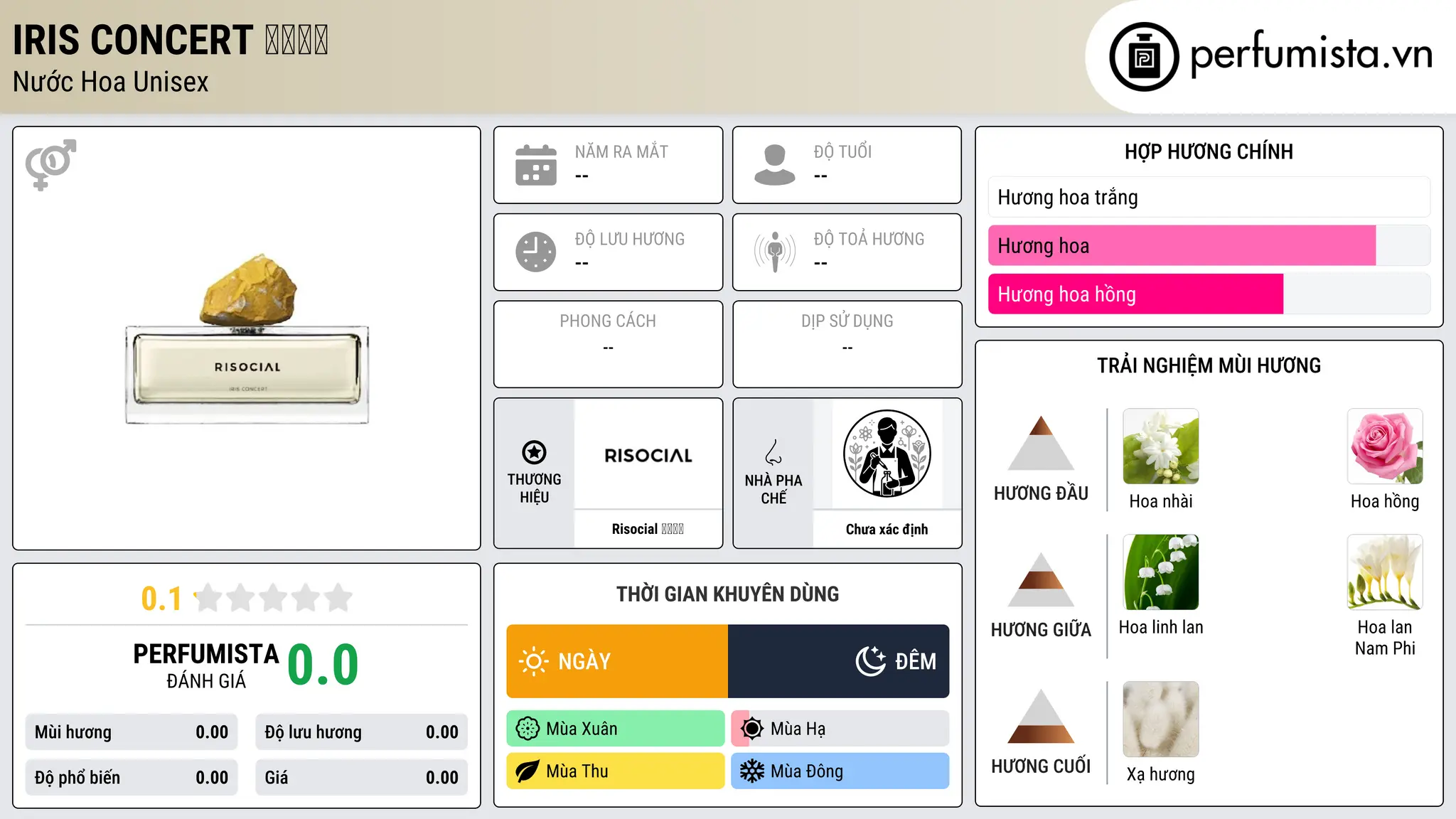Click the Mùa Đông season bar

(x=840, y=771)
